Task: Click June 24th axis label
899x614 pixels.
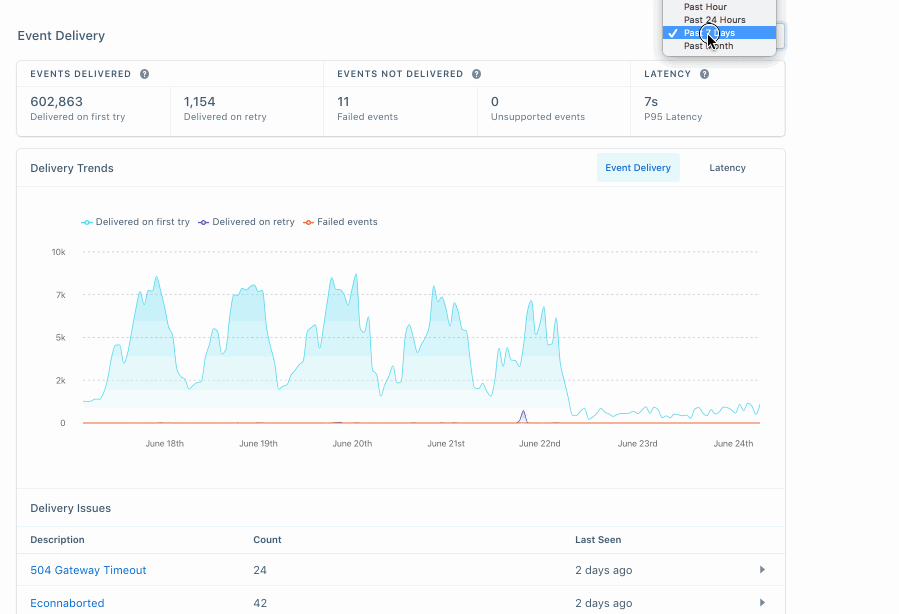Action: coord(733,443)
